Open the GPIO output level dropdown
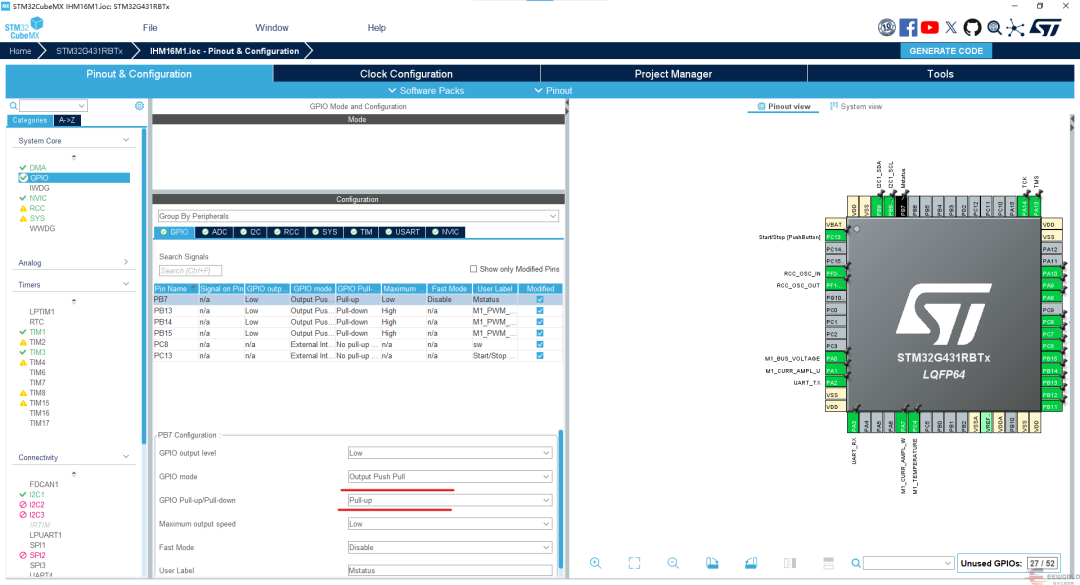1080x585 pixels. point(450,453)
